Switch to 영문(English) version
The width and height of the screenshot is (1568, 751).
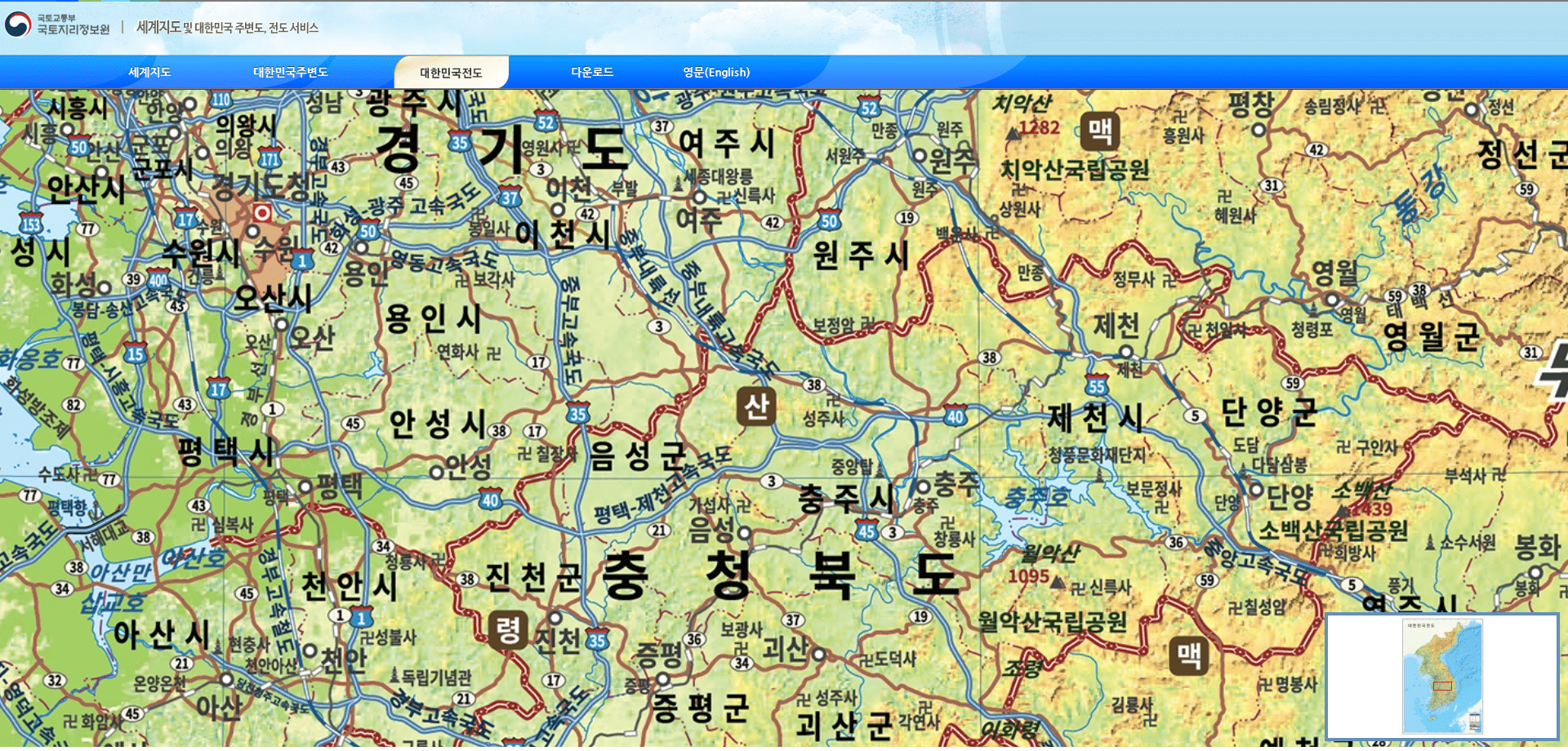click(x=716, y=72)
